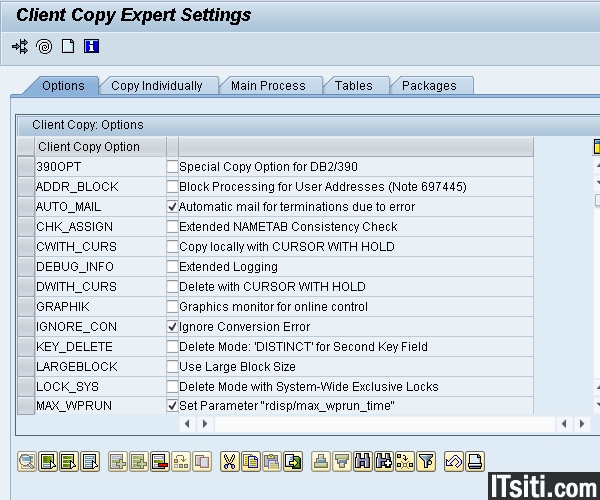Click the description column's right scroll arrow

coord(205,424)
